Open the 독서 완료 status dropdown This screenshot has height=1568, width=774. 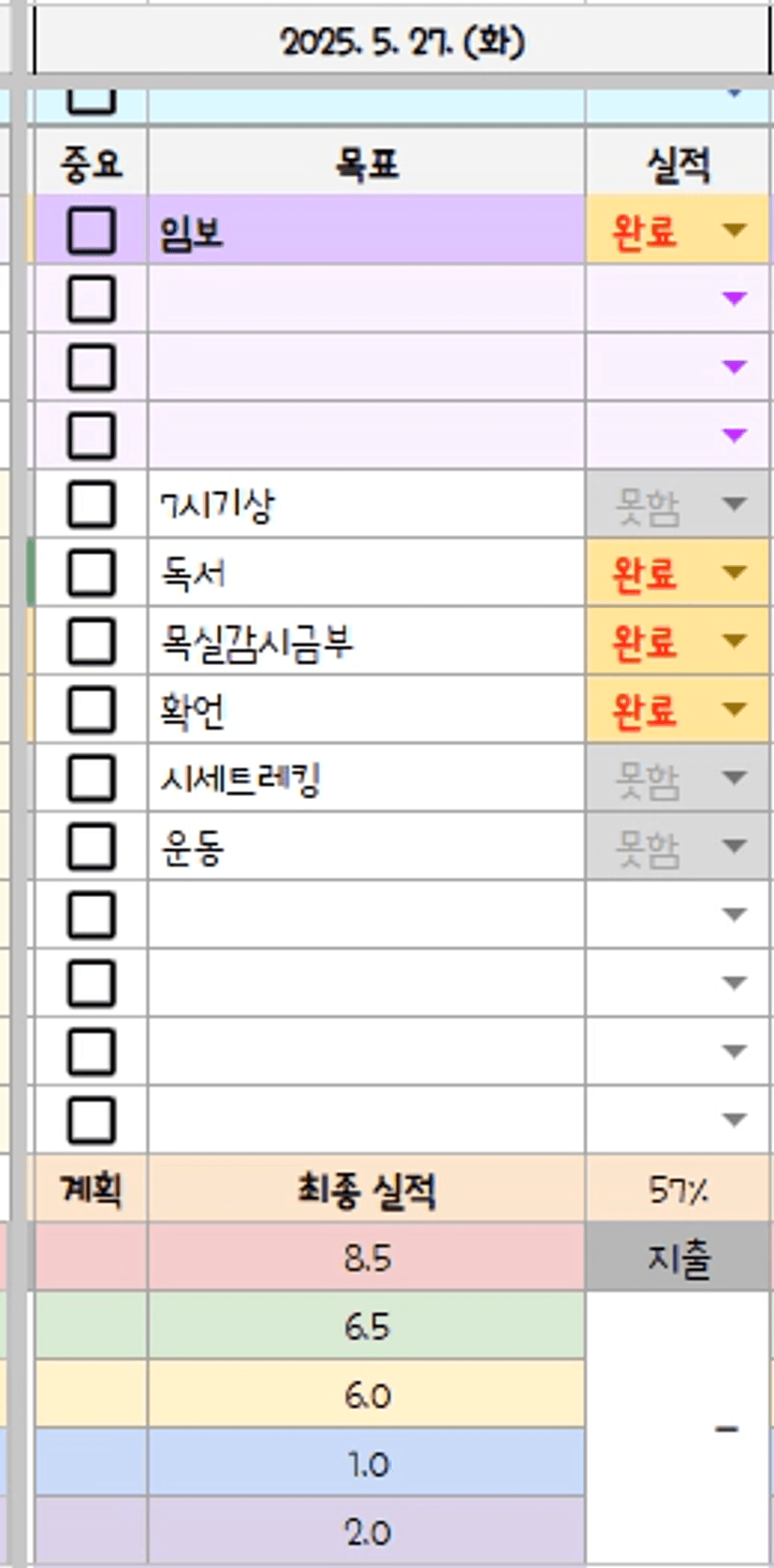click(735, 573)
